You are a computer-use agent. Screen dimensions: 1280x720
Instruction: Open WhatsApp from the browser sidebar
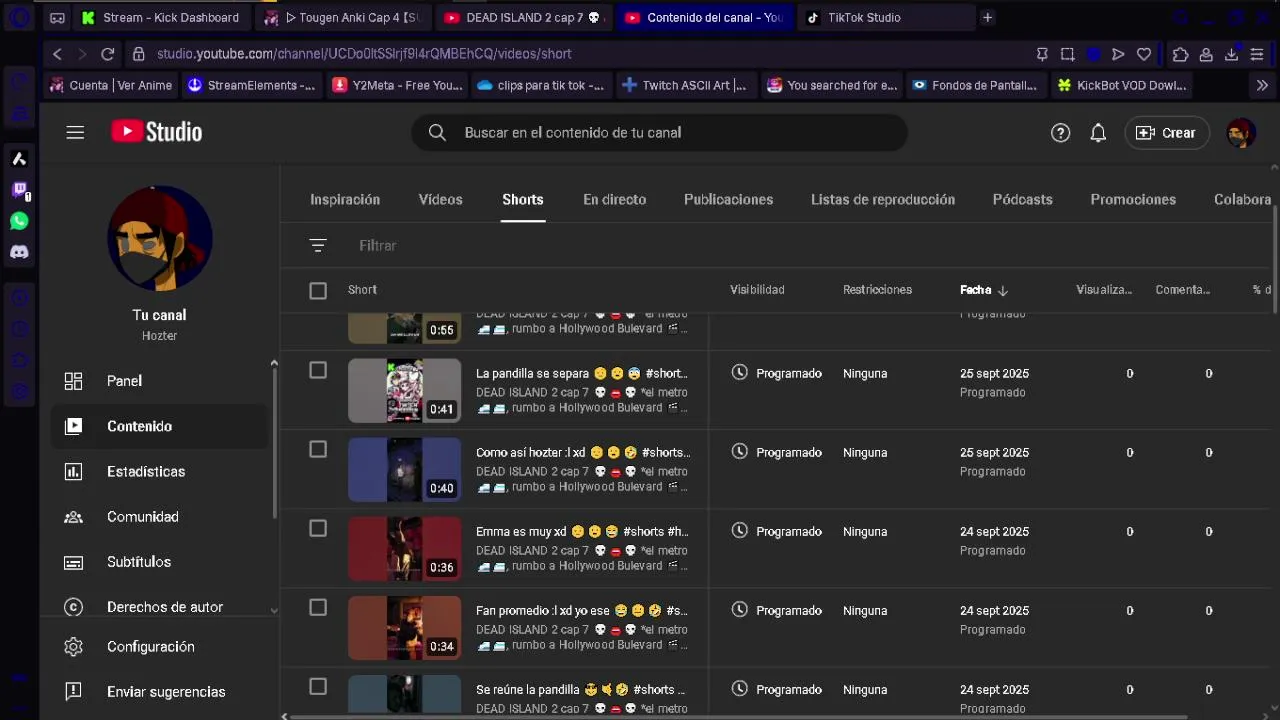point(19,221)
